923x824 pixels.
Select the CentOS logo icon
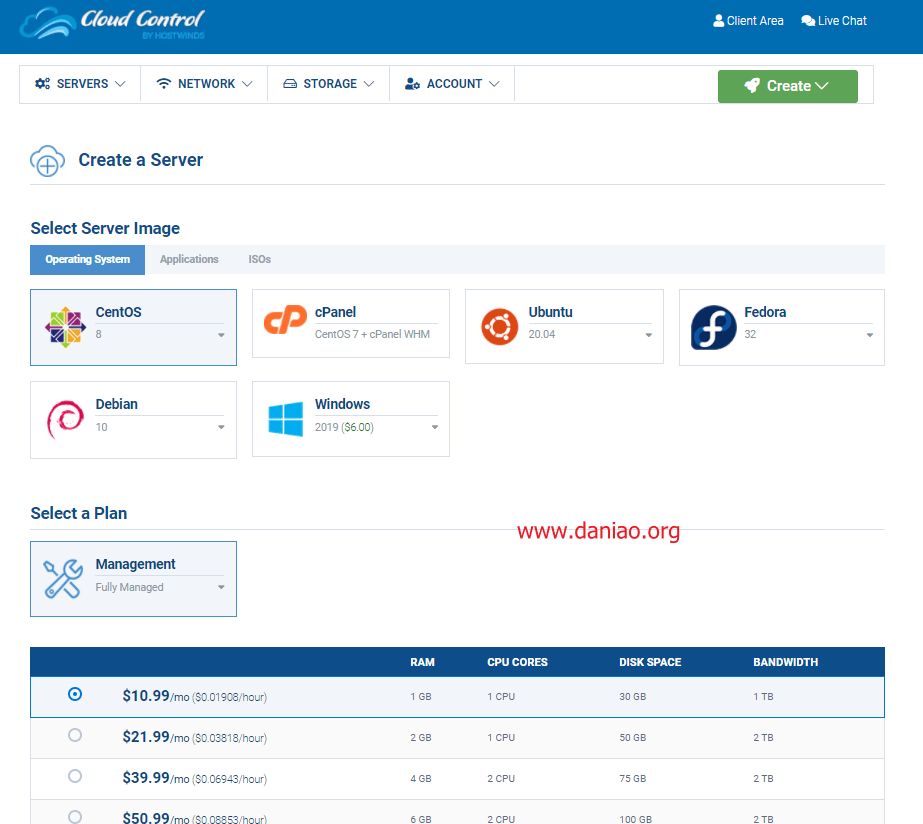[x=65, y=327]
